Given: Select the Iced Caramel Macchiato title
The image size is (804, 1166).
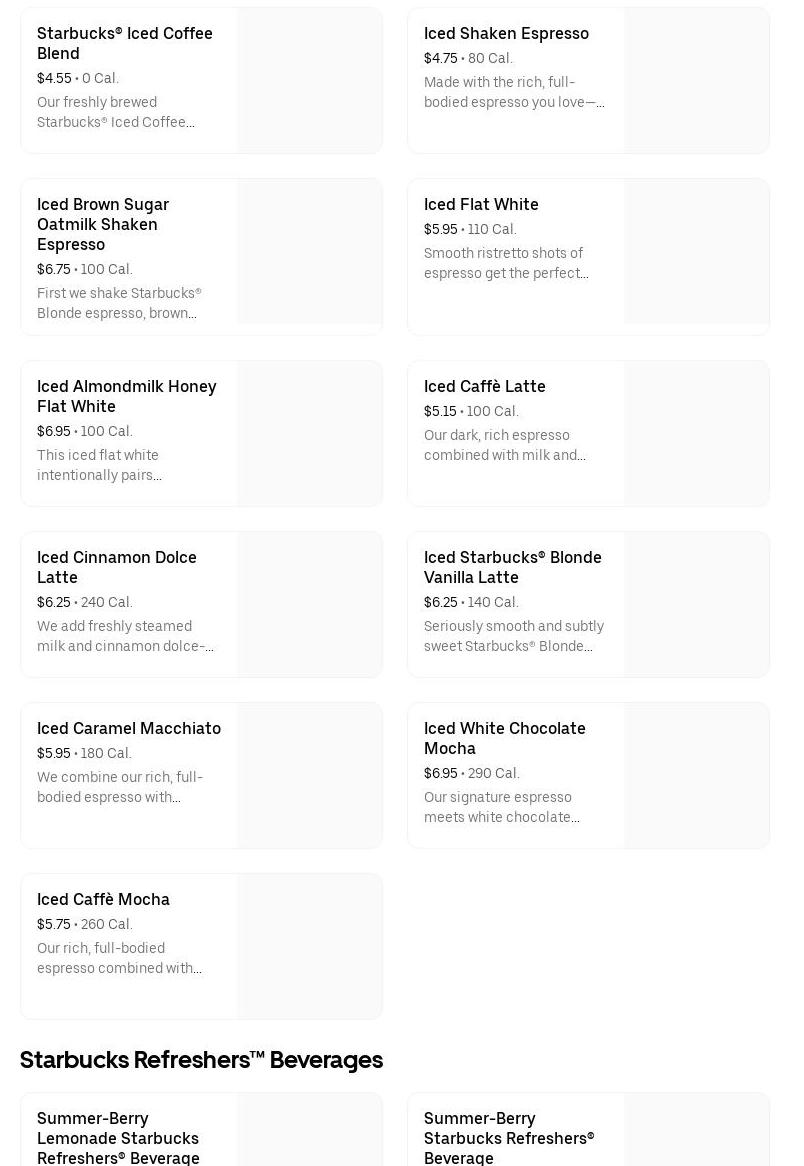Looking at the screenshot, I should [129, 728].
